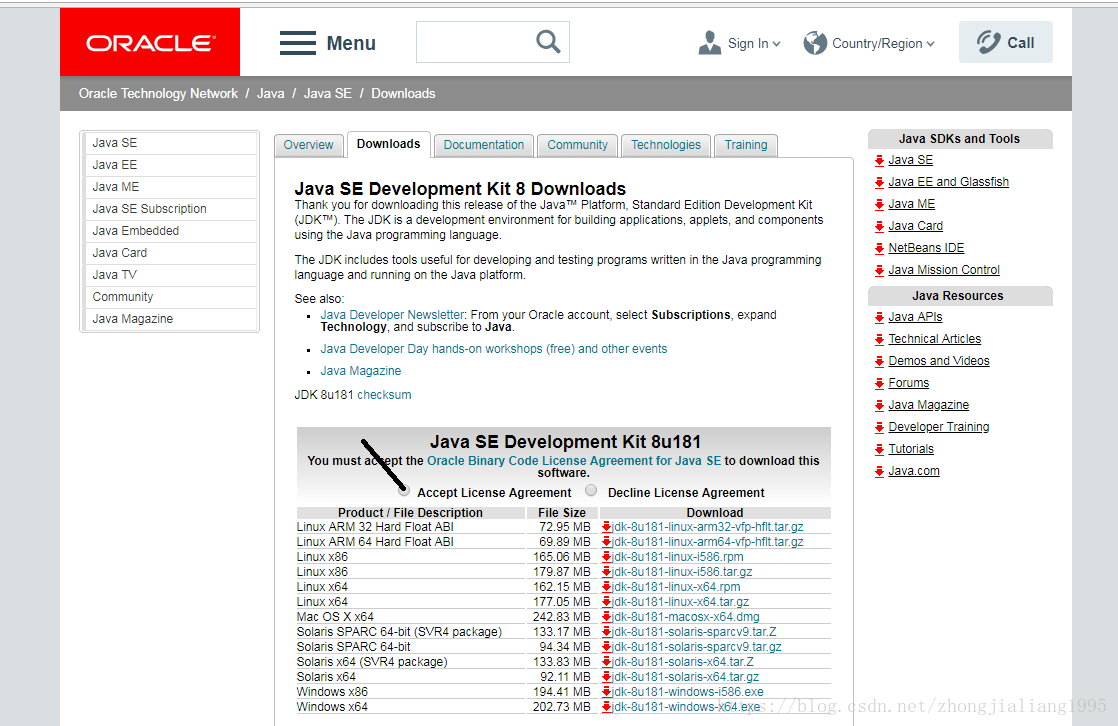1118x726 pixels.
Task: Download jdk-8u181-solaris-x64.tar.Z file link
Action: click(682, 662)
